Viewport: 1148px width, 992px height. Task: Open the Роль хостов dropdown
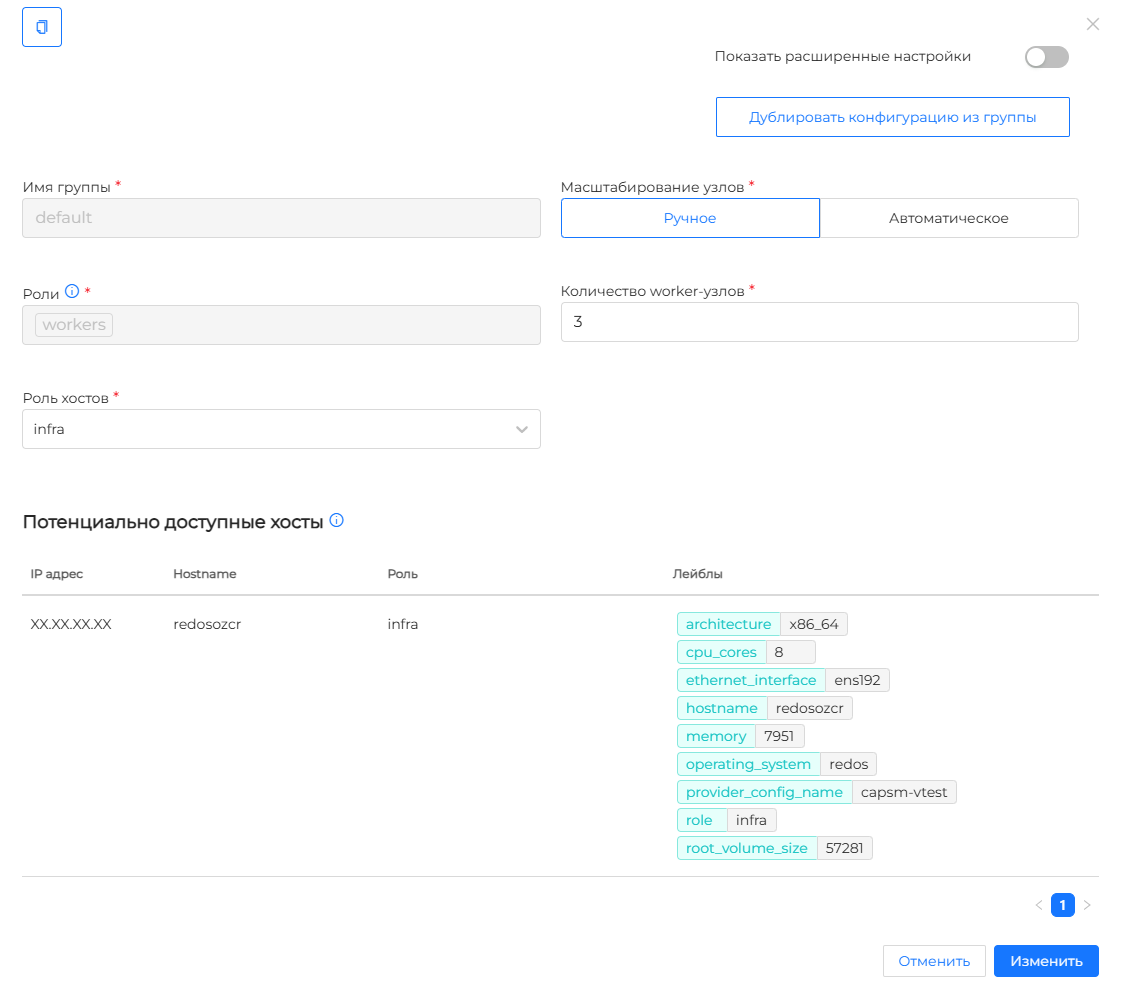click(x=280, y=429)
